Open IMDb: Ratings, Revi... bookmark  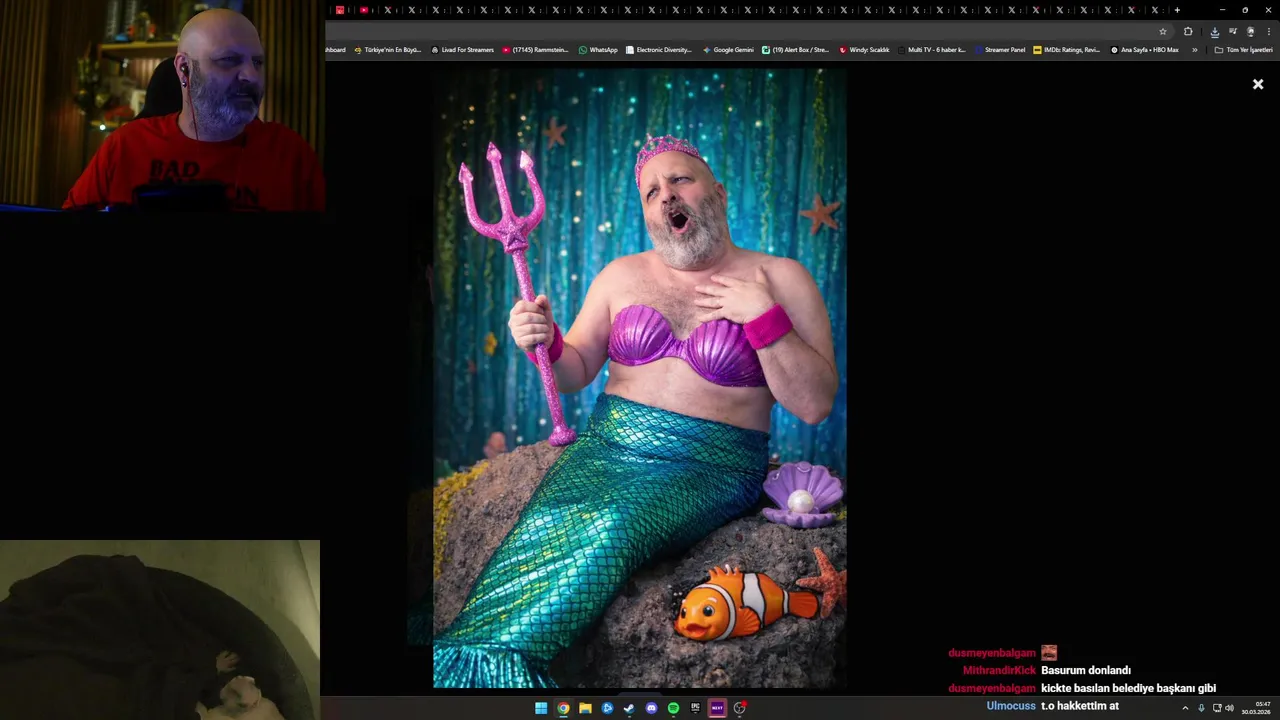[1067, 49]
